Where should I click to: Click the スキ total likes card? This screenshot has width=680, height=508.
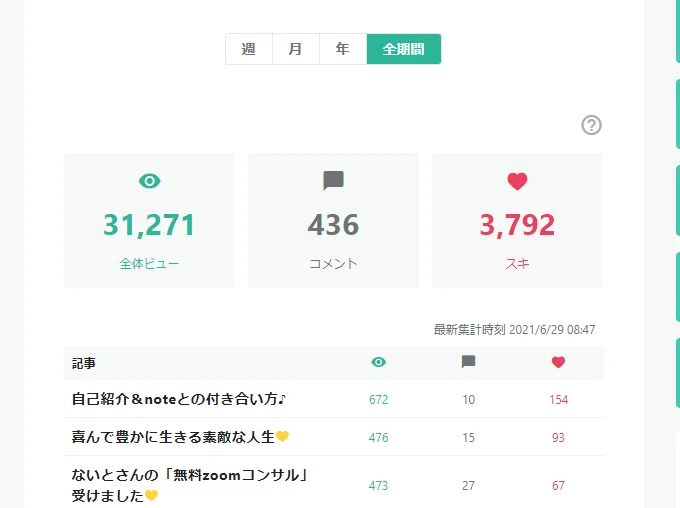click(517, 220)
